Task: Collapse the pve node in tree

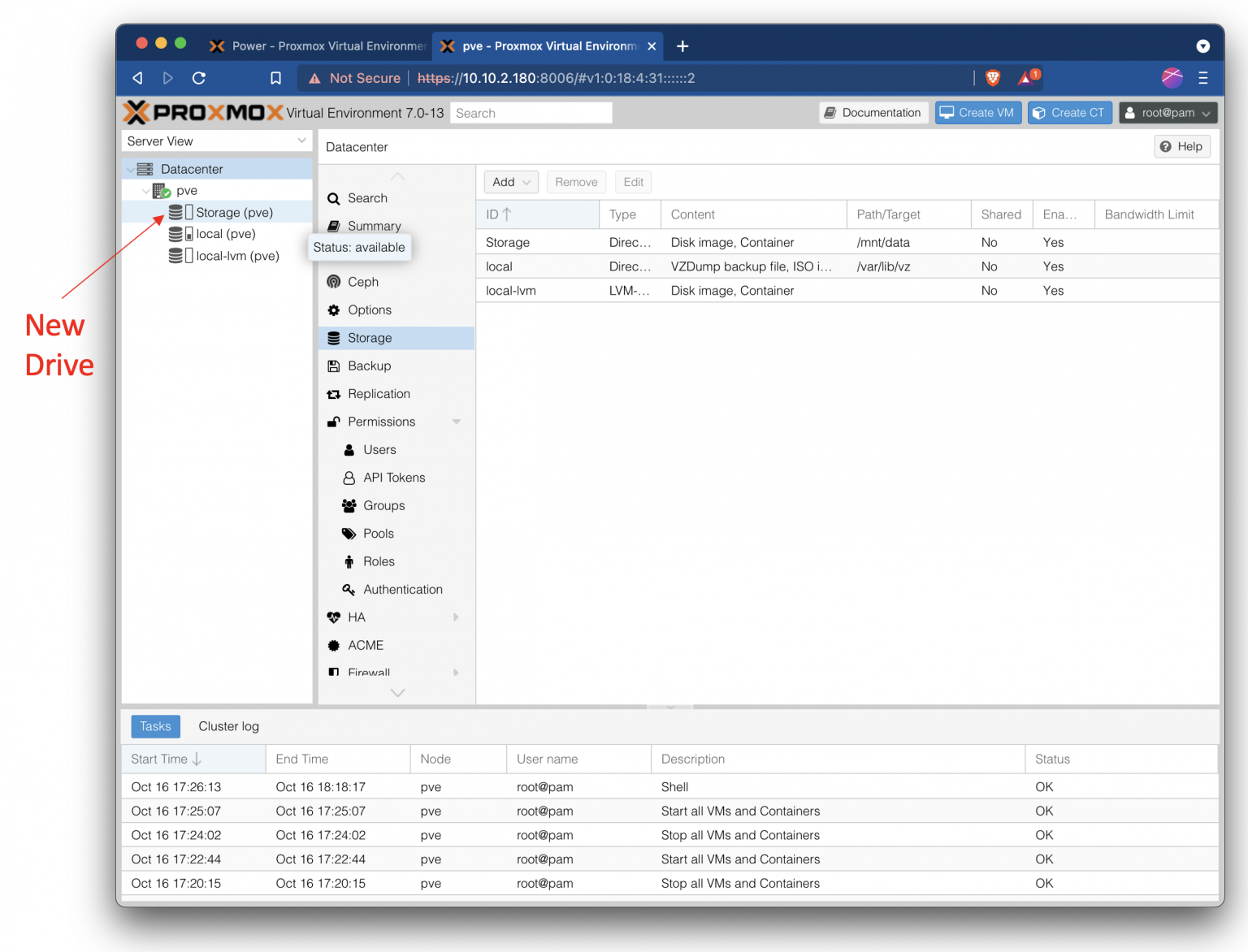Action: coord(145,191)
